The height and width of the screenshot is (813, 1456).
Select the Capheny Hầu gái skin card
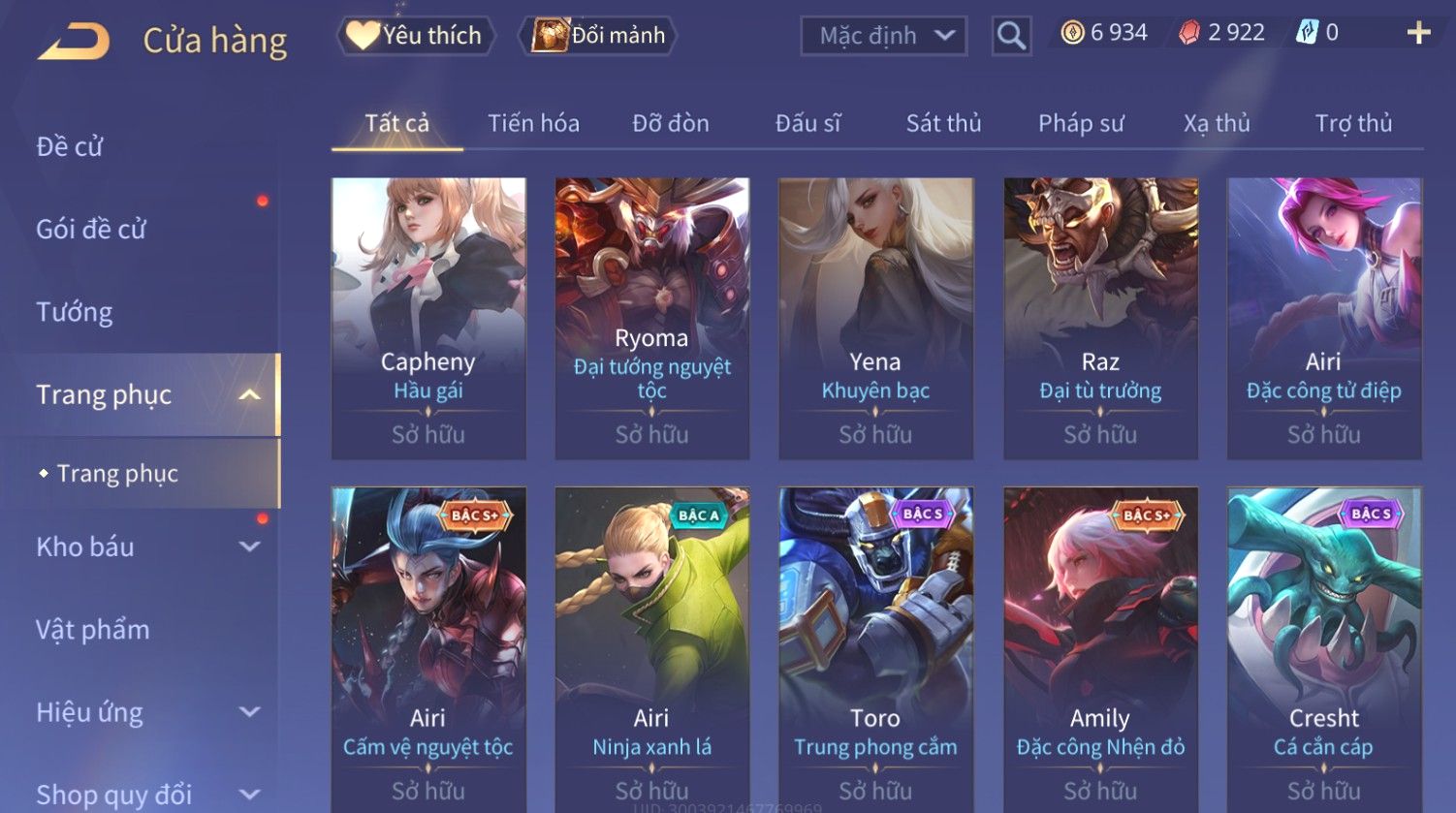[428, 318]
